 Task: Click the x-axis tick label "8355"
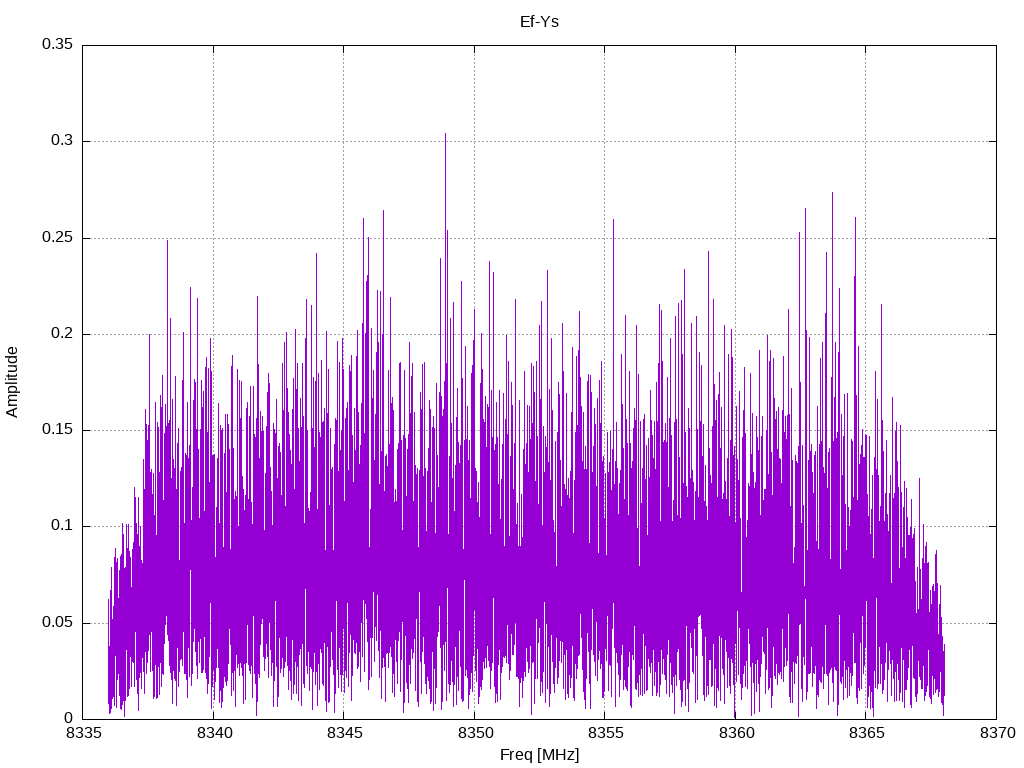click(605, 733)
